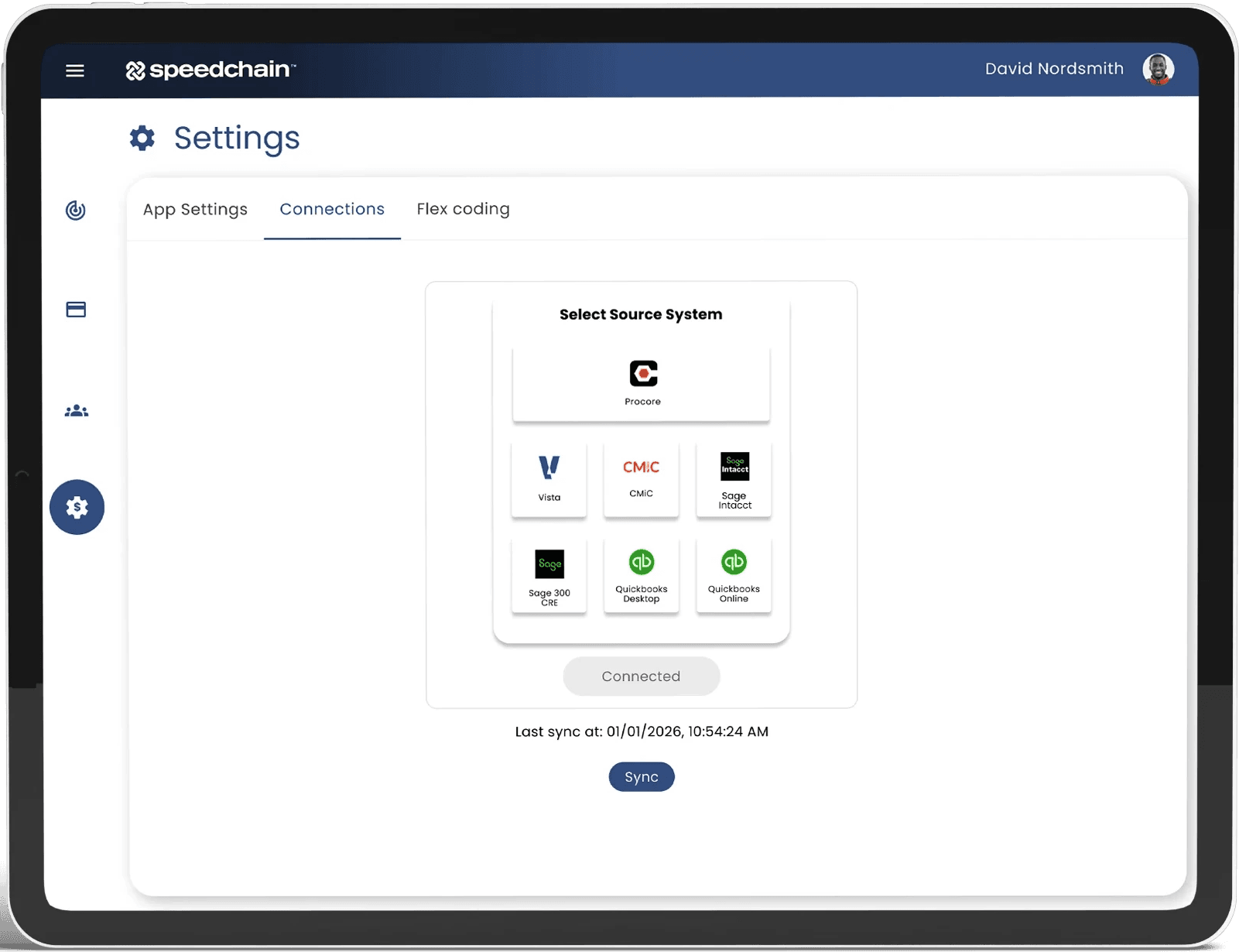The width and height of the screenshot is (1239, 952).
Task: Switch to the App Settings tab
Action: 195,209
